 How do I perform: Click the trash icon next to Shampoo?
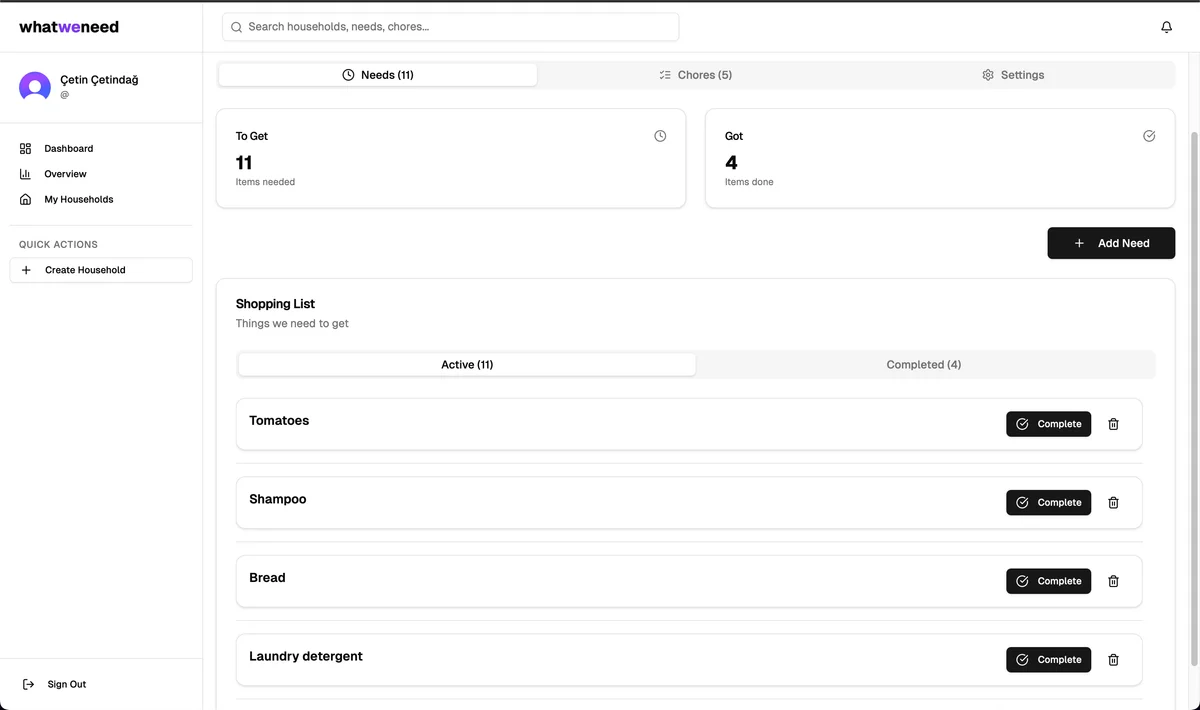click(1113, 503)
